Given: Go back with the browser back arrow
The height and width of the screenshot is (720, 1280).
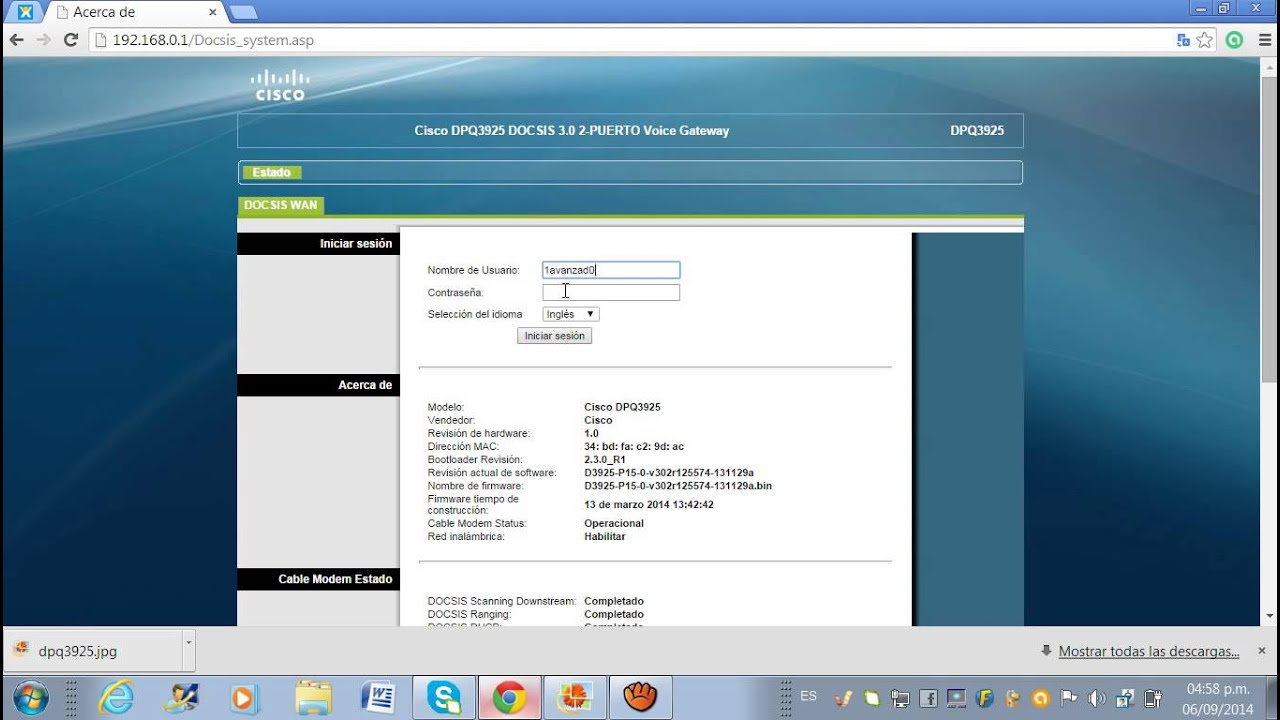Looking at the screenshot, I should coord(16,40).
